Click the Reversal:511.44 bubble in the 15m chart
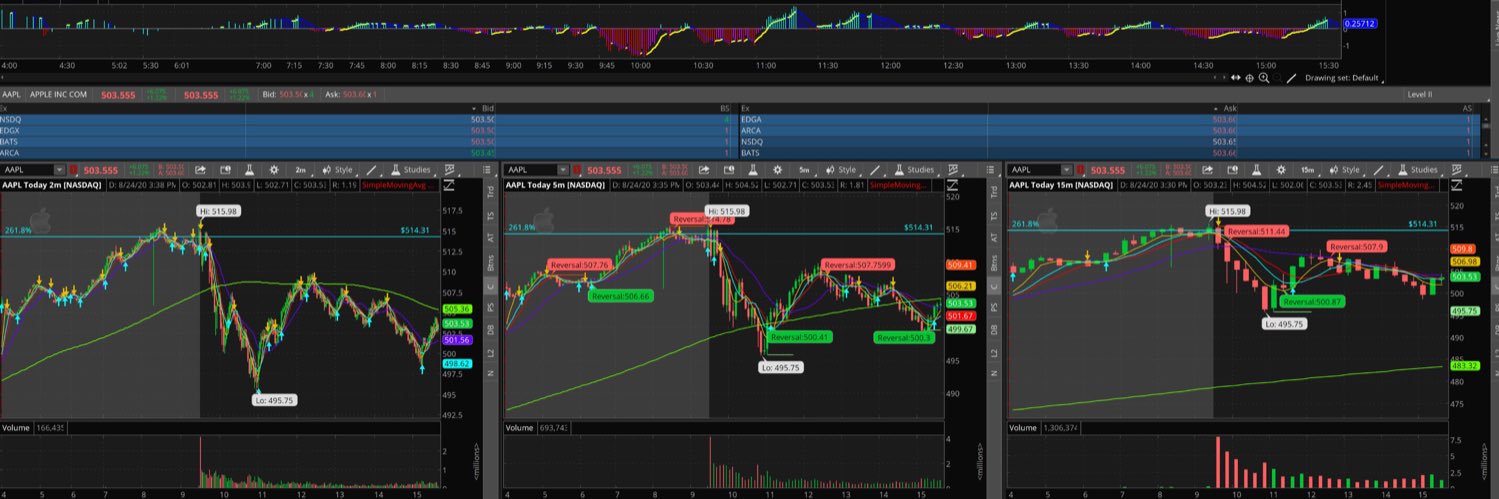Screen dimensions: 1499x499 click(1257, 231)
